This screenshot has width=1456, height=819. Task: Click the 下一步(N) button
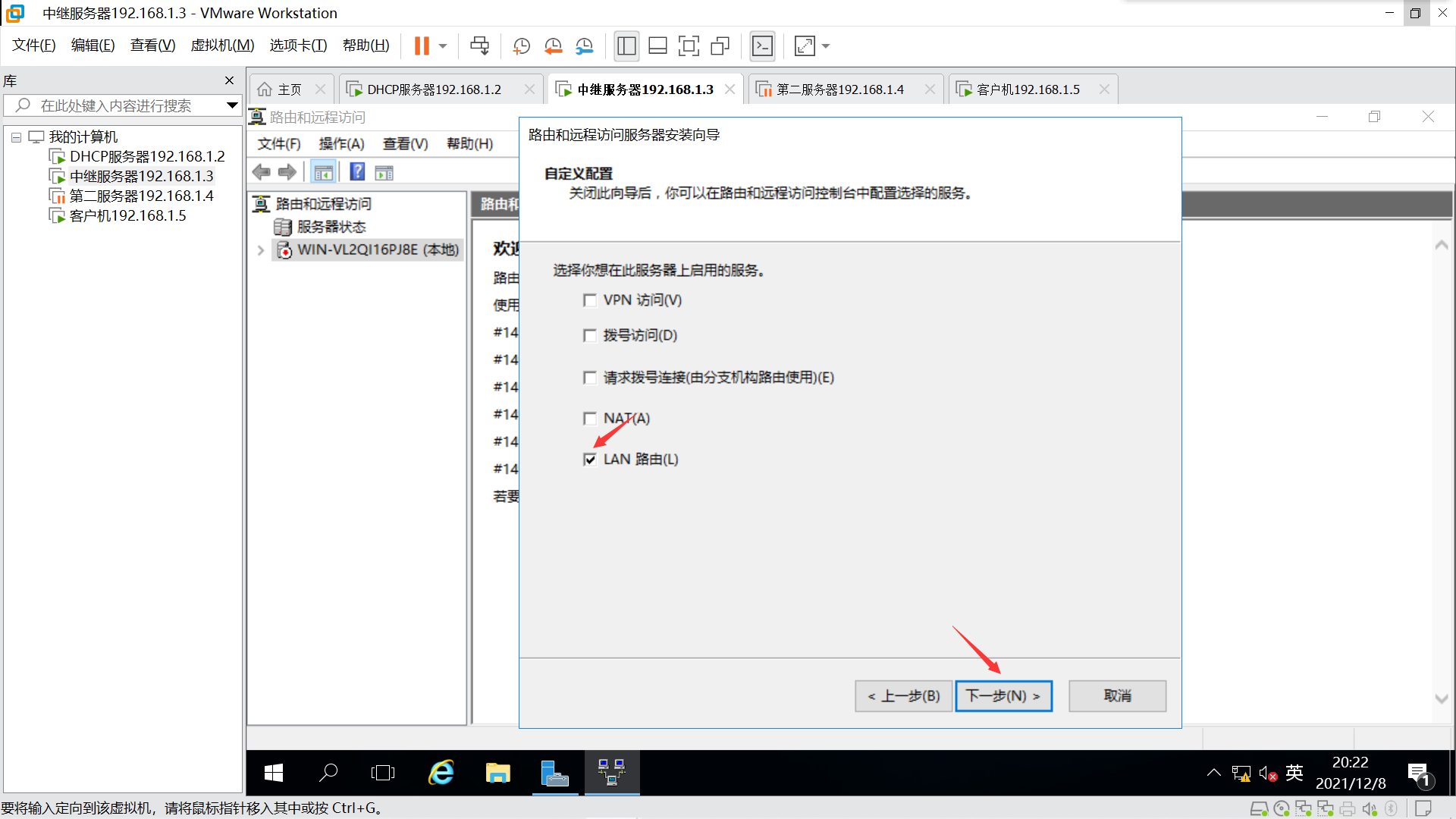coord(1003,695)
